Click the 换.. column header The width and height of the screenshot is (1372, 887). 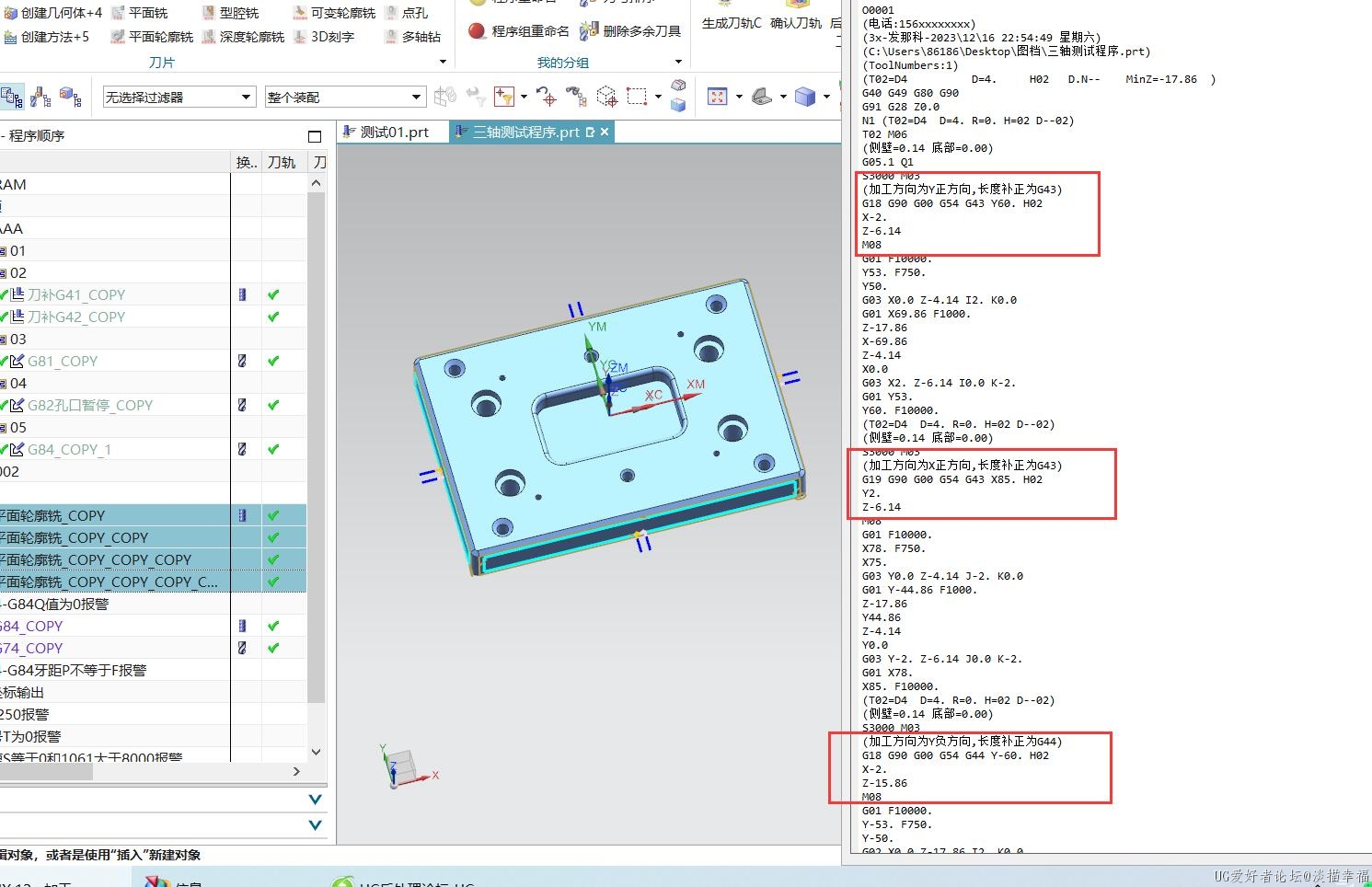(246, 162)
